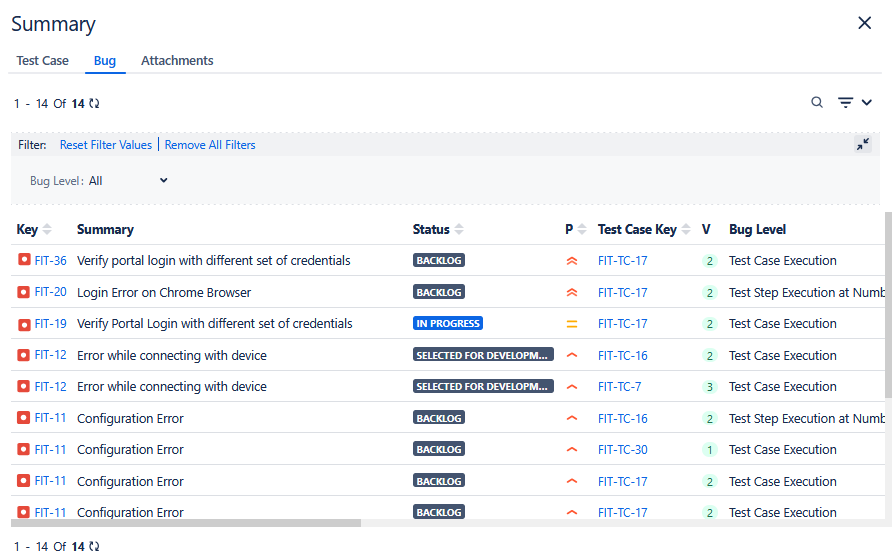Sort the Test Case Key column
Image resolution: width=892 pixels, height=555 pixels.
[x=686, y=230]
